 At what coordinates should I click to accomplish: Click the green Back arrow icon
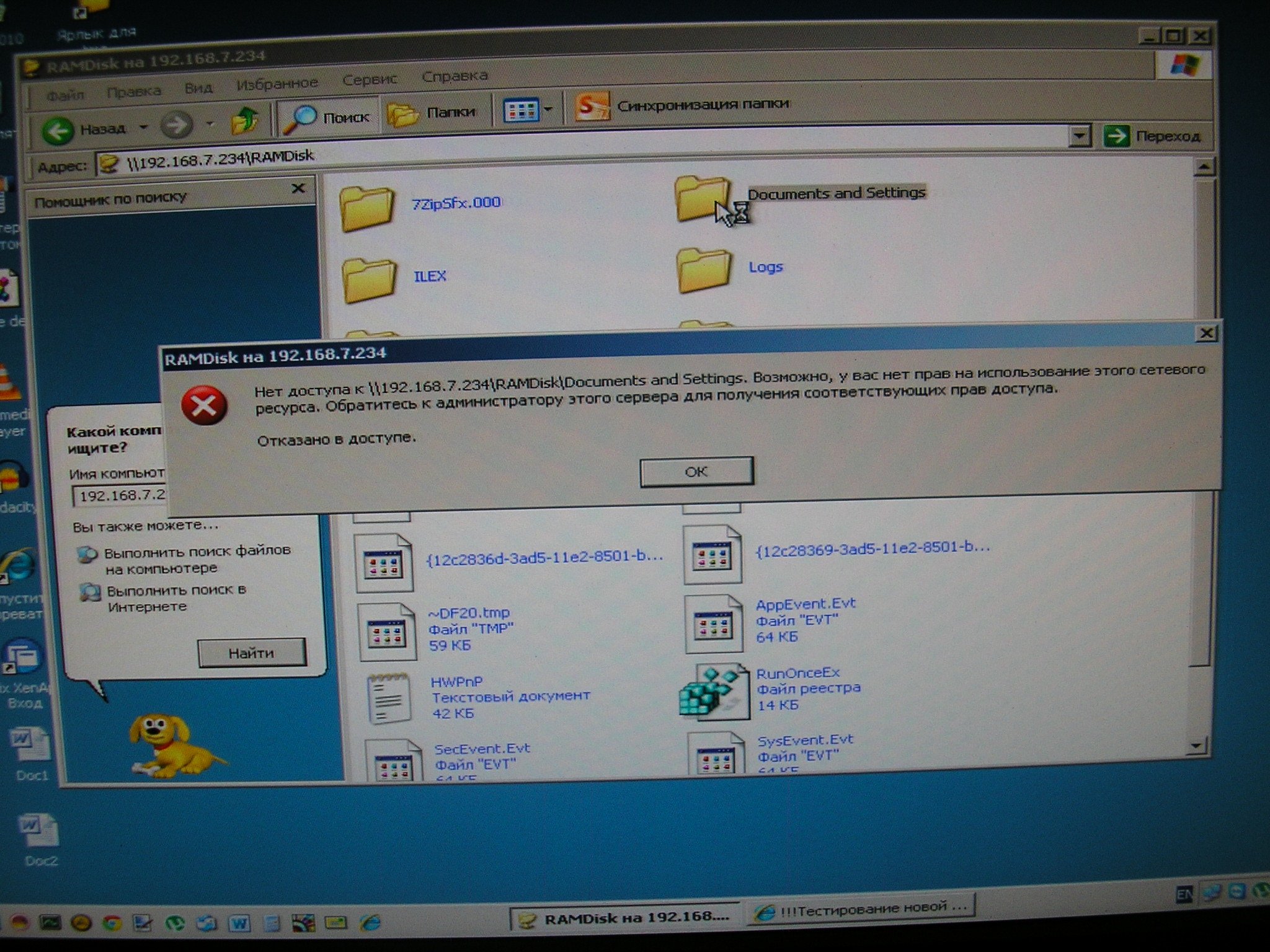tap(58, 130)
